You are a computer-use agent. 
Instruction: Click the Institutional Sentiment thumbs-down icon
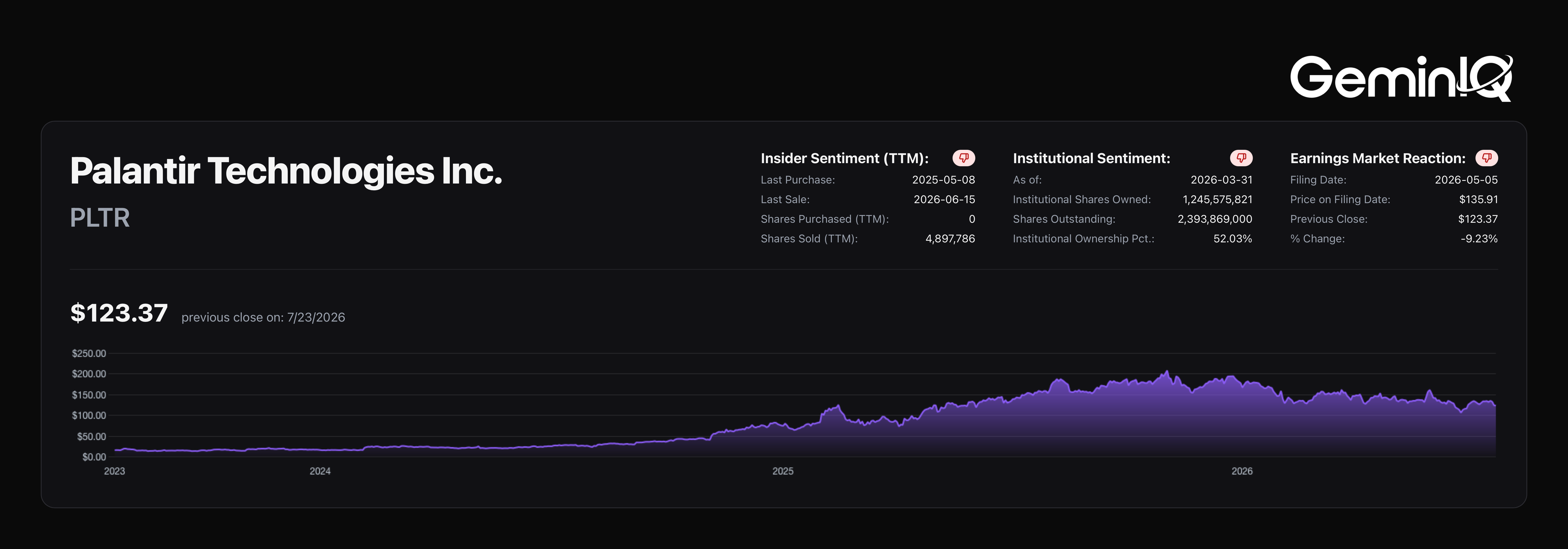pos(1241,158)
